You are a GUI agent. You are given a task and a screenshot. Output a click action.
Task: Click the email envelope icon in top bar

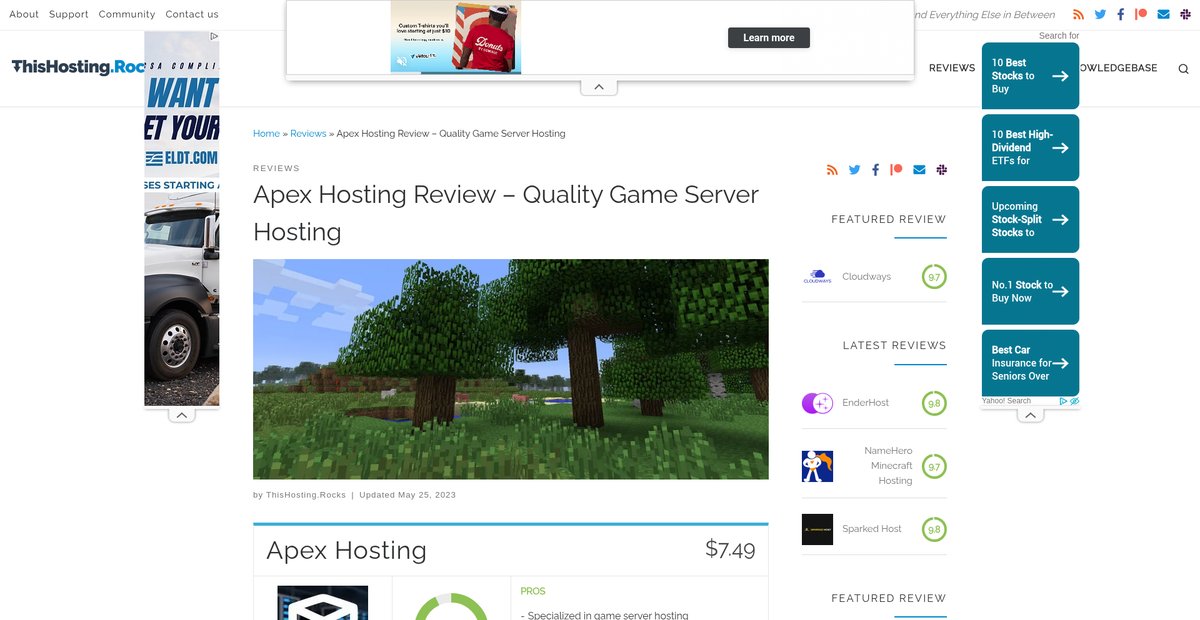[x=1163, y=15]
